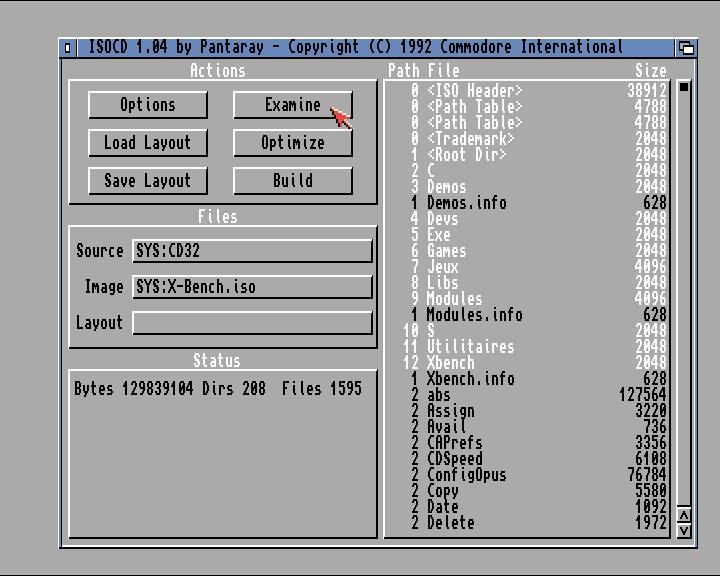Viewport: 720px width, 576px height.
Task: Click the window close gadget
Action: coord(68,47)
